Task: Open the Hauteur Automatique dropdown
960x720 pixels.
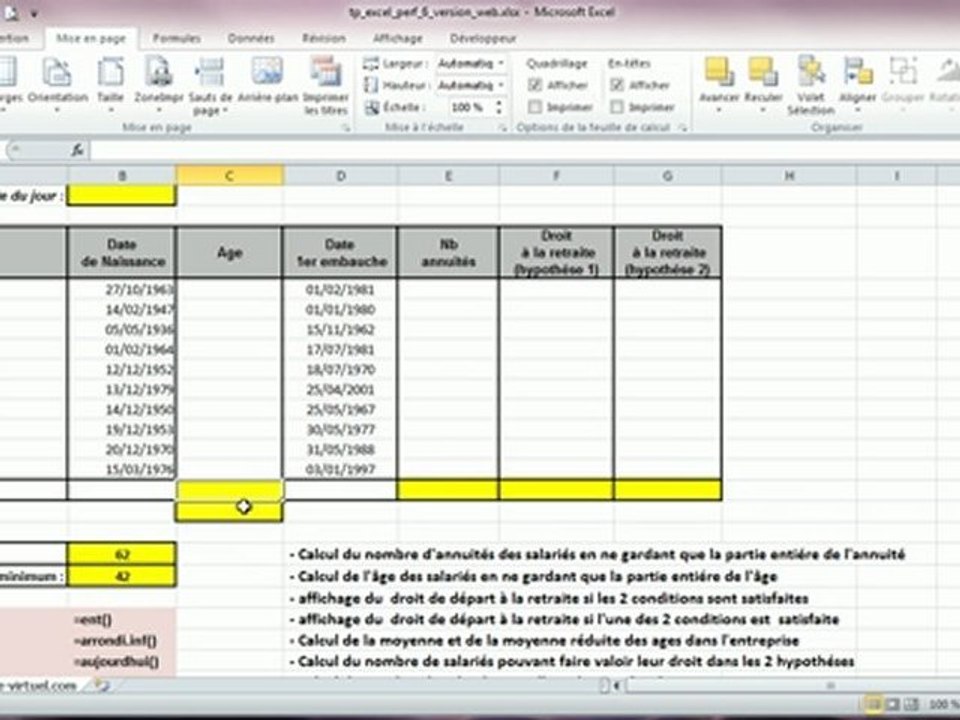Action: (501, 85)
